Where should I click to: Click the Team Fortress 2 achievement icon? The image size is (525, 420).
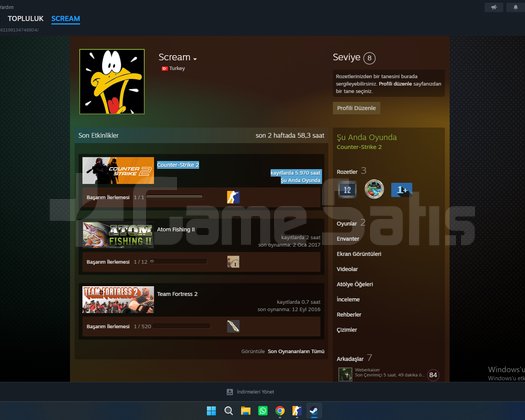[233, 326]
